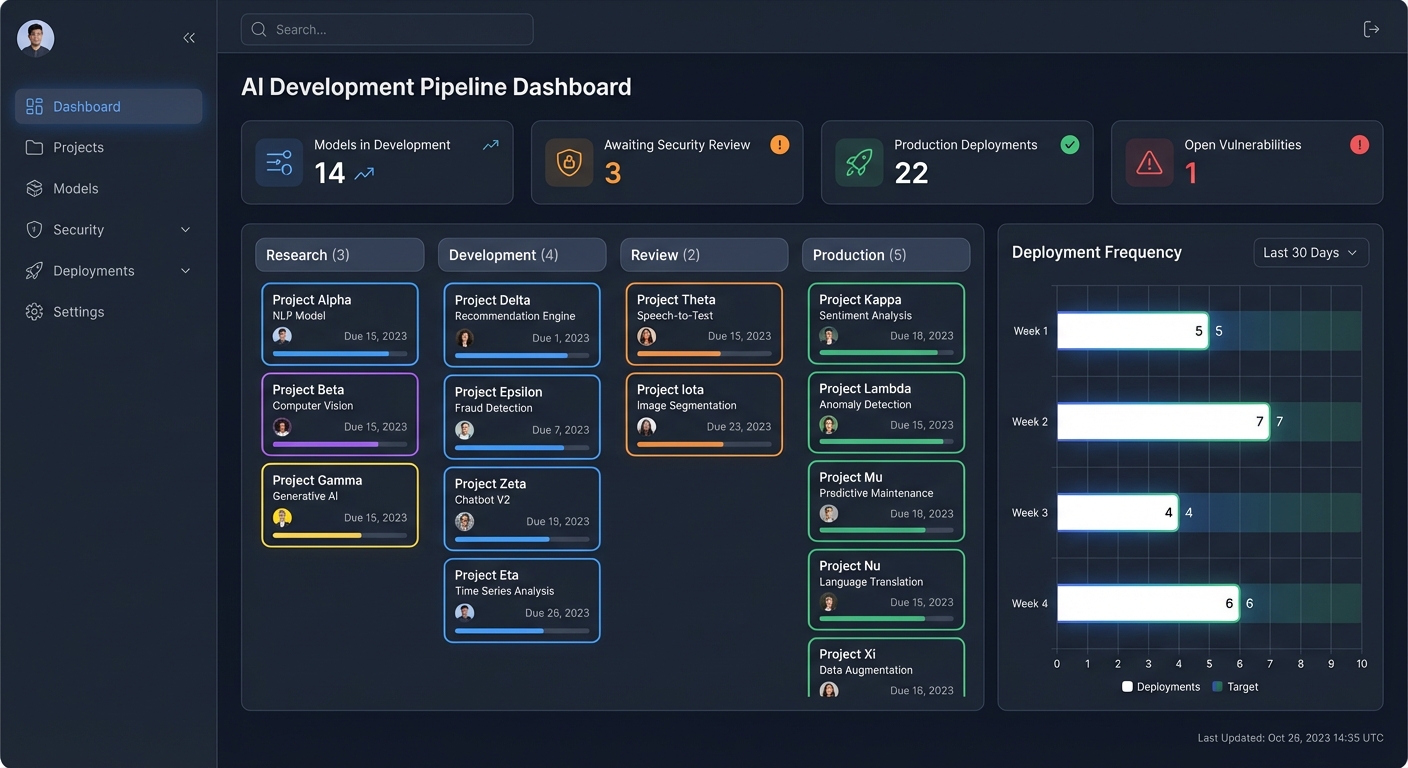Open the Settings gear icon
The width and height of the screenshot is (1408, 768).
(33, 311)
